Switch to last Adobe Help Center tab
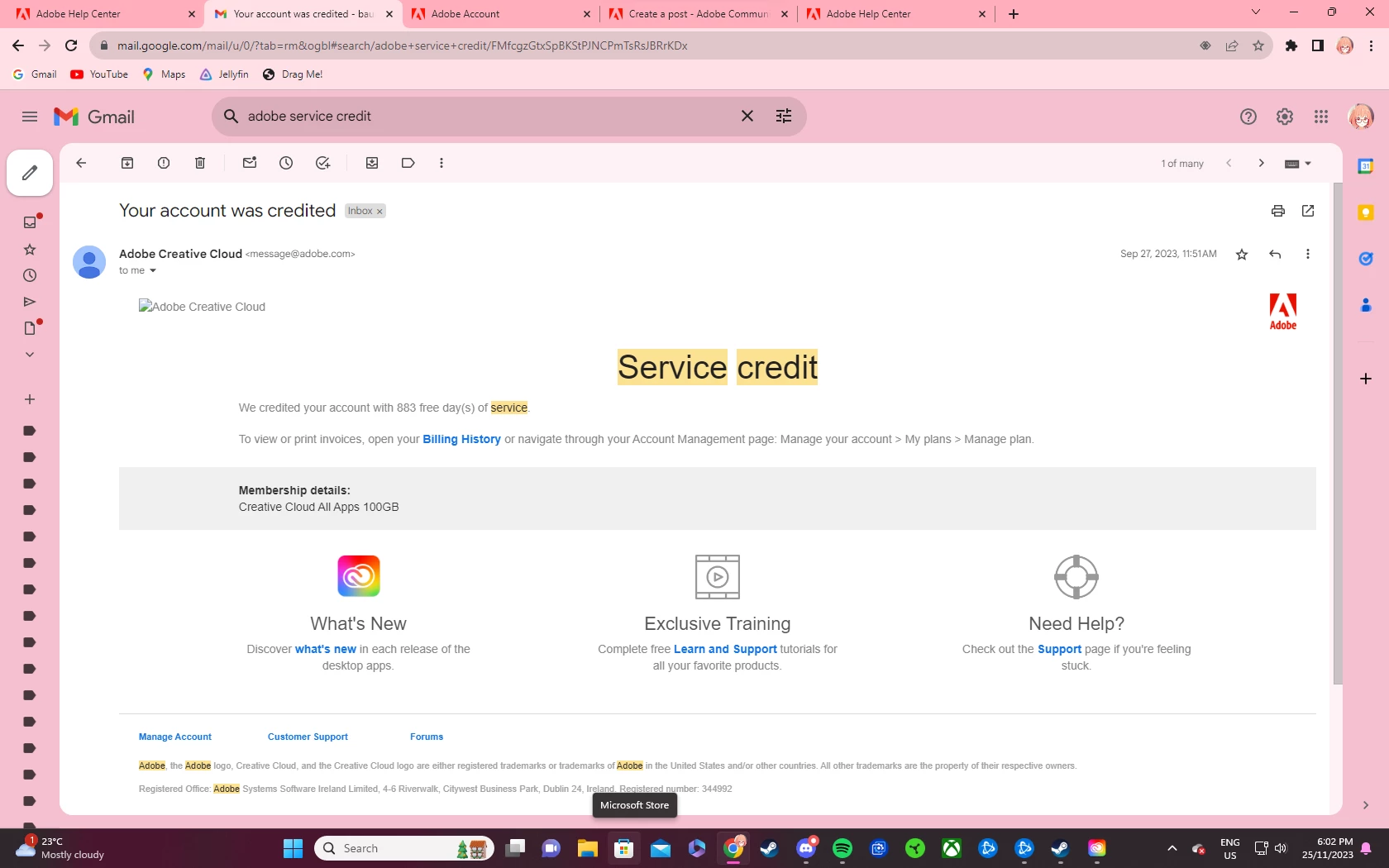The width and height of the screenshot is (1389, 868). [897, 14]
